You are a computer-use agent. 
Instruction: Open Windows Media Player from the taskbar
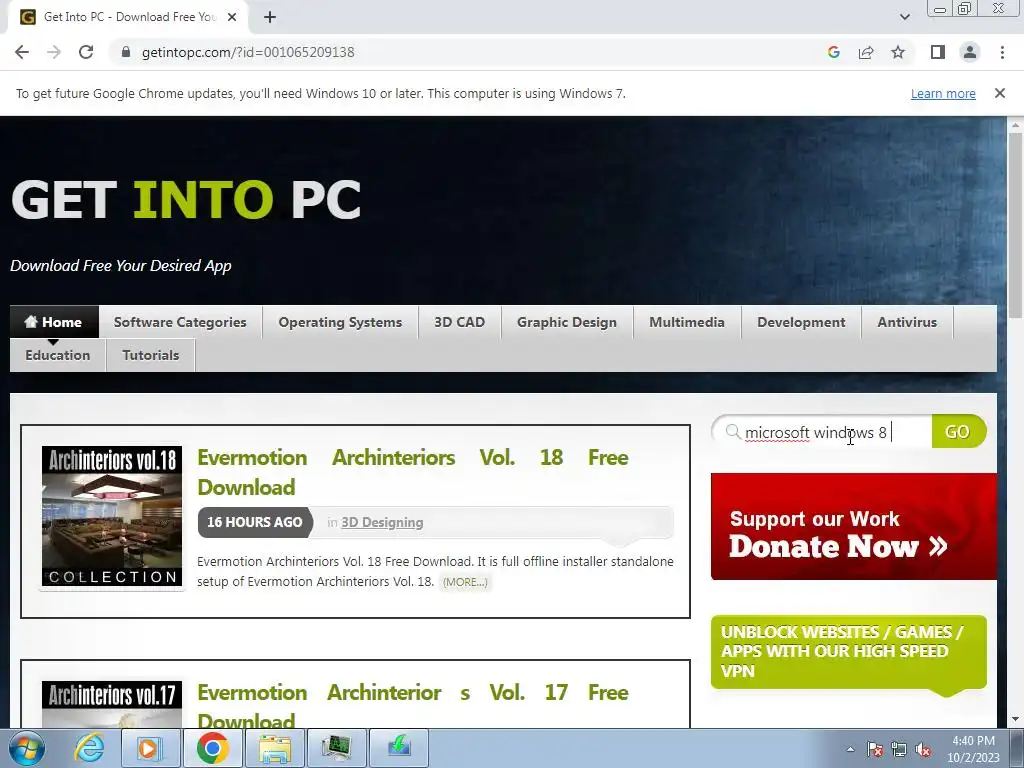click(x=150, y=748)
